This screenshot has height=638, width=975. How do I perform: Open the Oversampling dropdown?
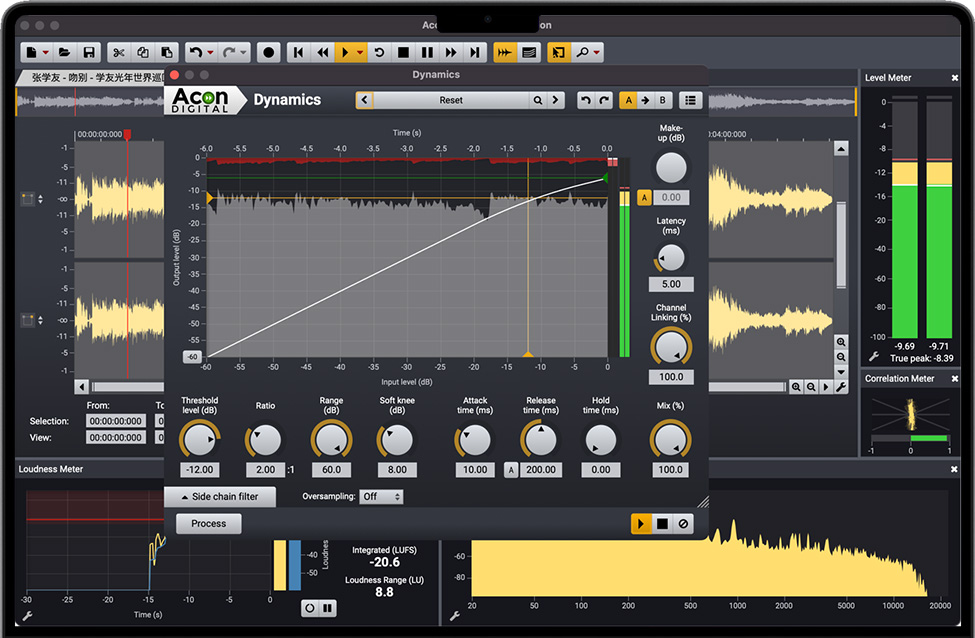pyautogui.click(x=383, y=497)
